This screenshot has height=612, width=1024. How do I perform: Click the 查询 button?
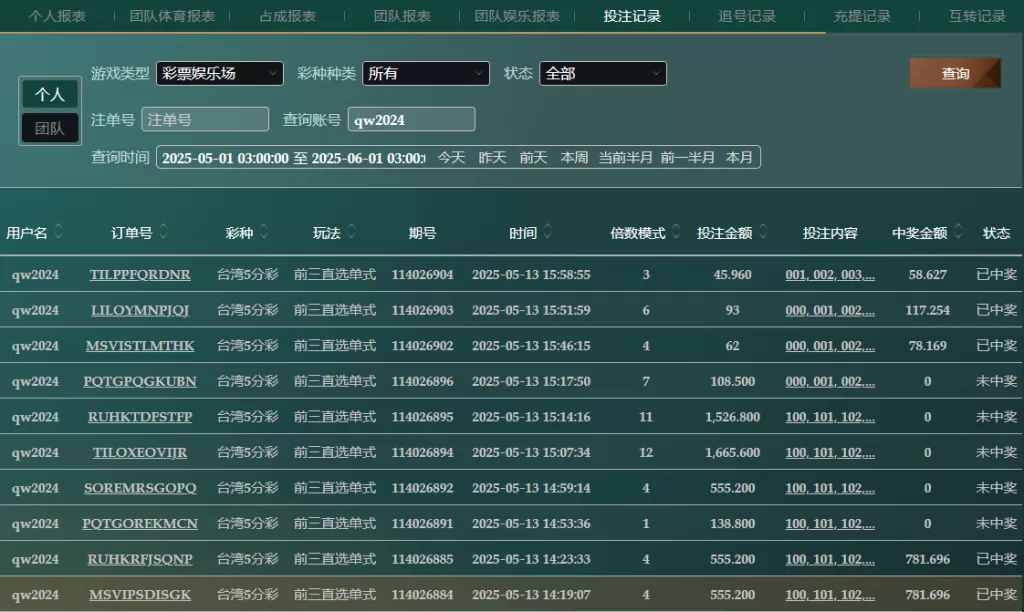point(955,73)
